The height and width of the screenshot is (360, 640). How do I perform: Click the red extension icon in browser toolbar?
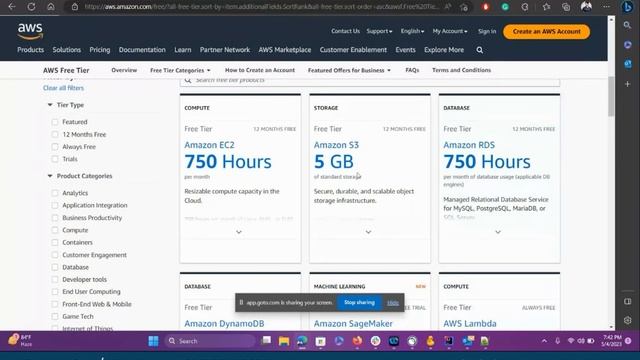485,7
